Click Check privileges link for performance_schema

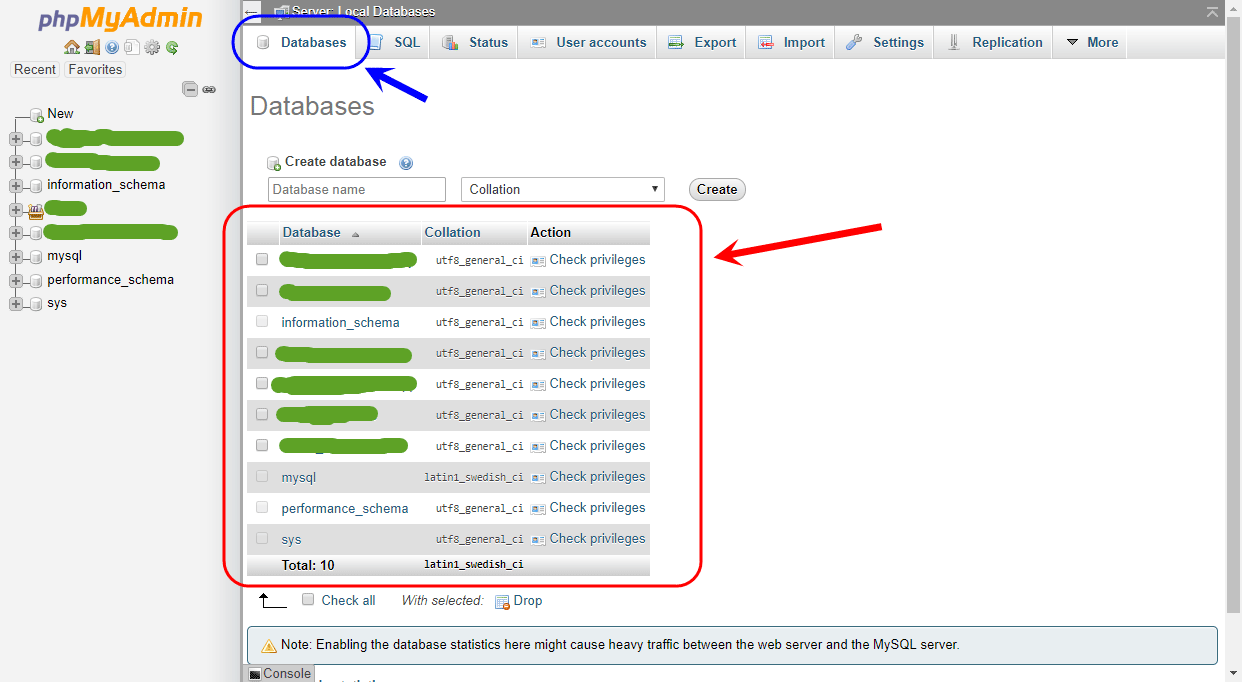pyautogui.click(x=597, y=508)
